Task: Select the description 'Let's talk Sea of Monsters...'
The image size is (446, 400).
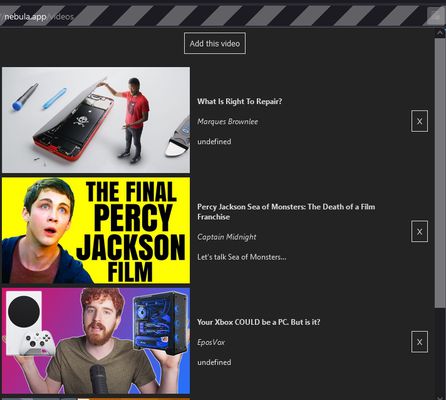Action: click(242, 257)
